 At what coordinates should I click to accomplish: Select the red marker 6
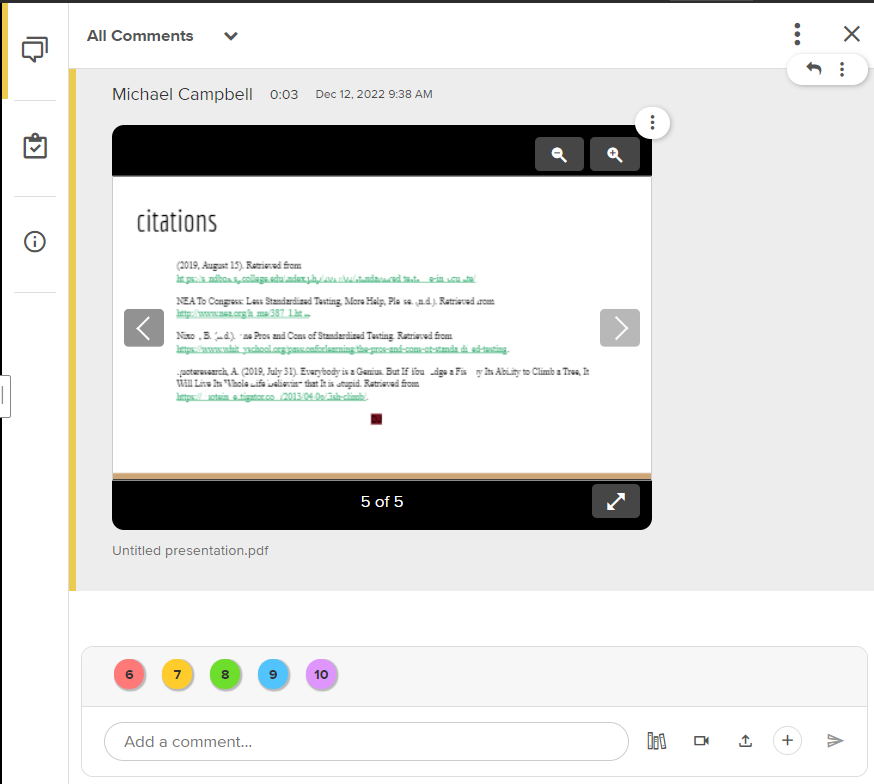[129, 675]
